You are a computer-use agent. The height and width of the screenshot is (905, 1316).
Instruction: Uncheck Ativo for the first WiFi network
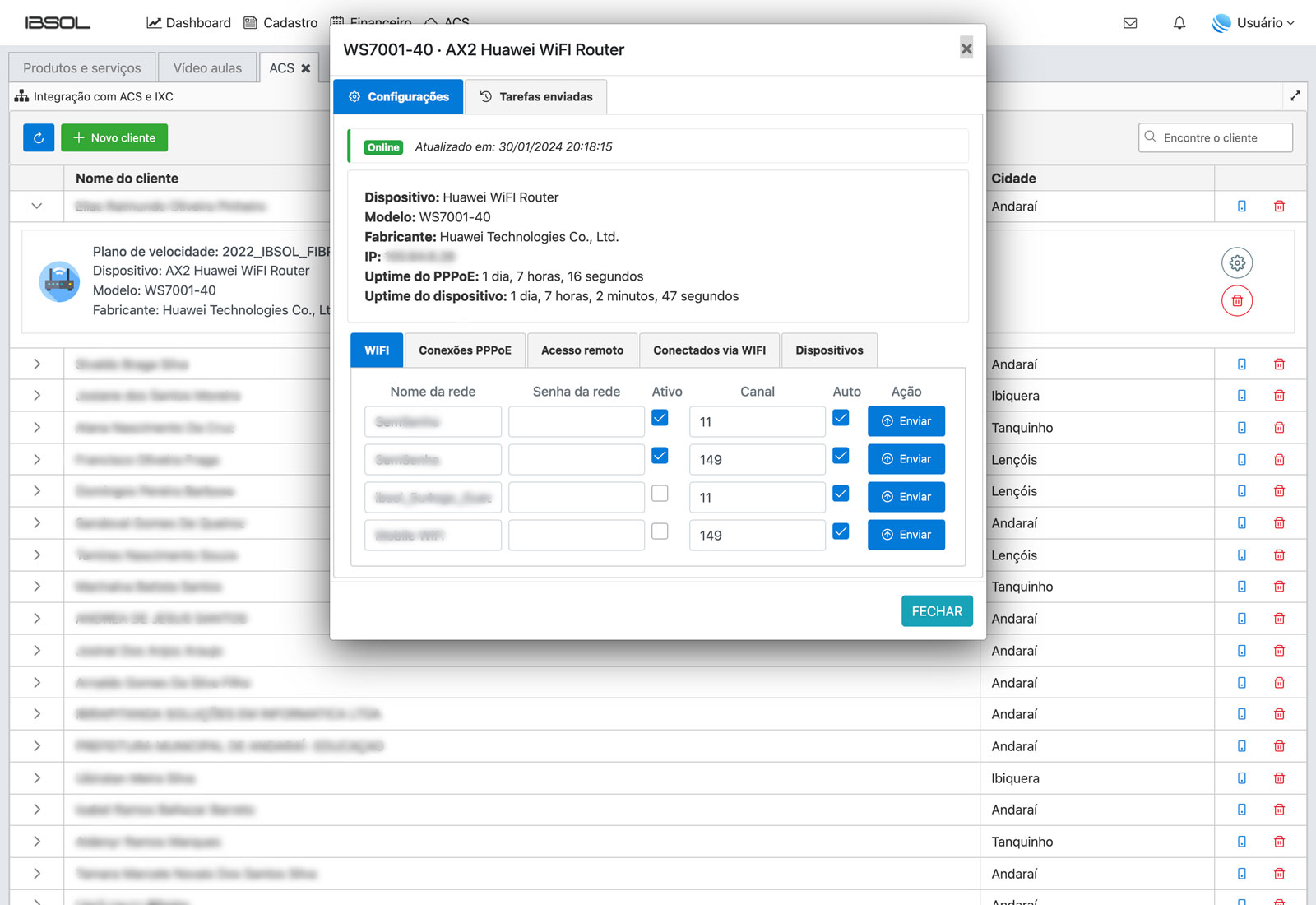pyautogui.click(x=660, y=418)
